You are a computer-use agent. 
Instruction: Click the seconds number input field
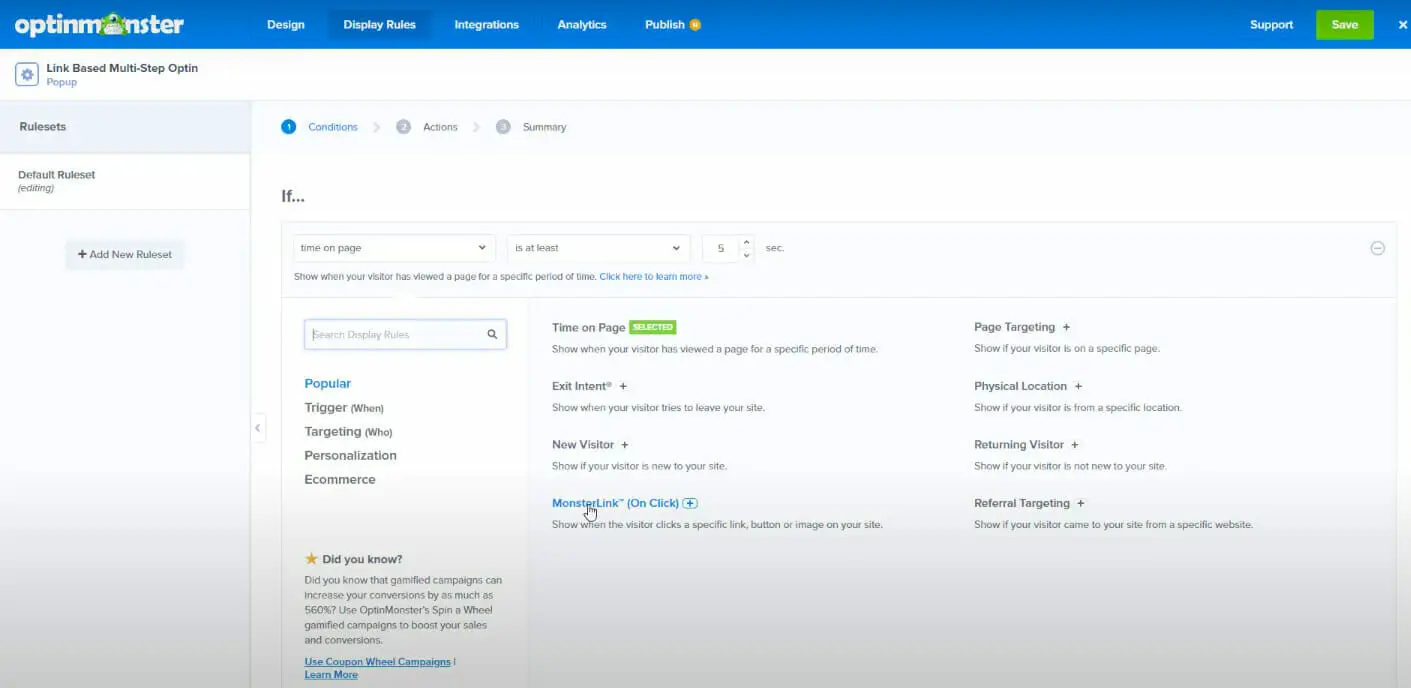[720, 248]
